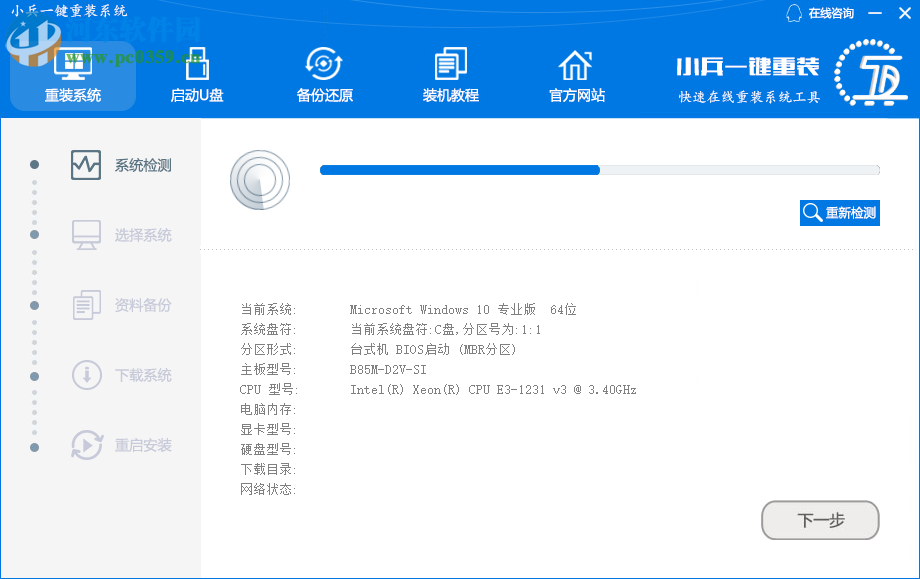Click the blue detection progress bar

pos(460,170)
